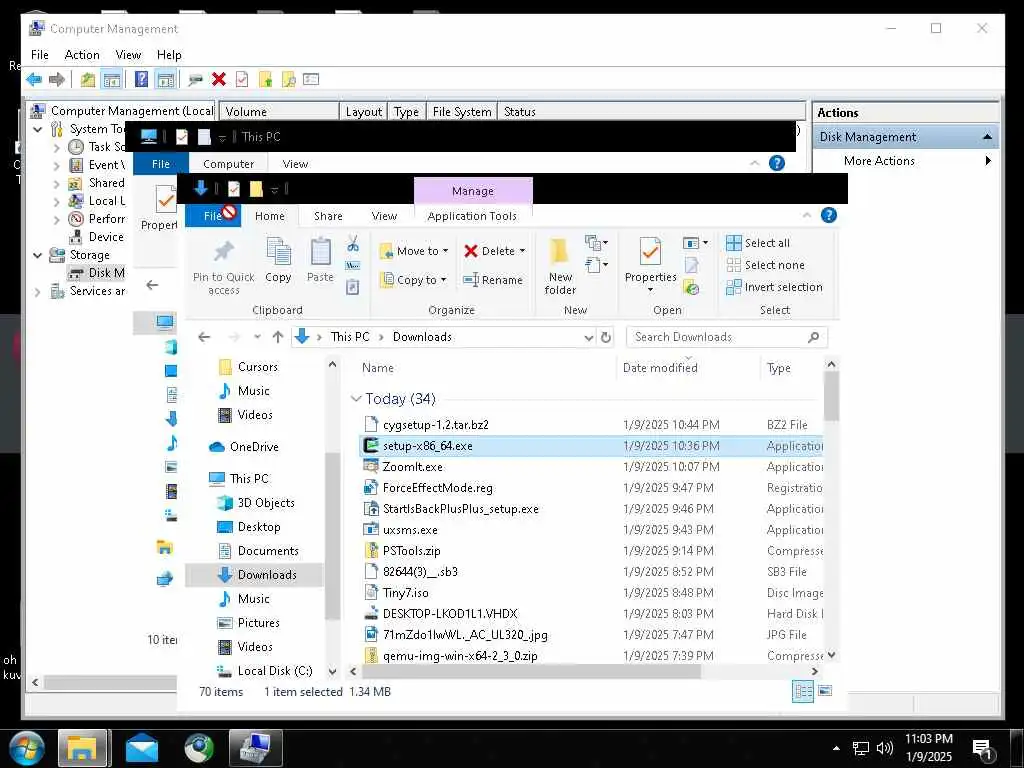
Task: Click the Back arrow in Computer Management toolbar
Action: point(34,80)
